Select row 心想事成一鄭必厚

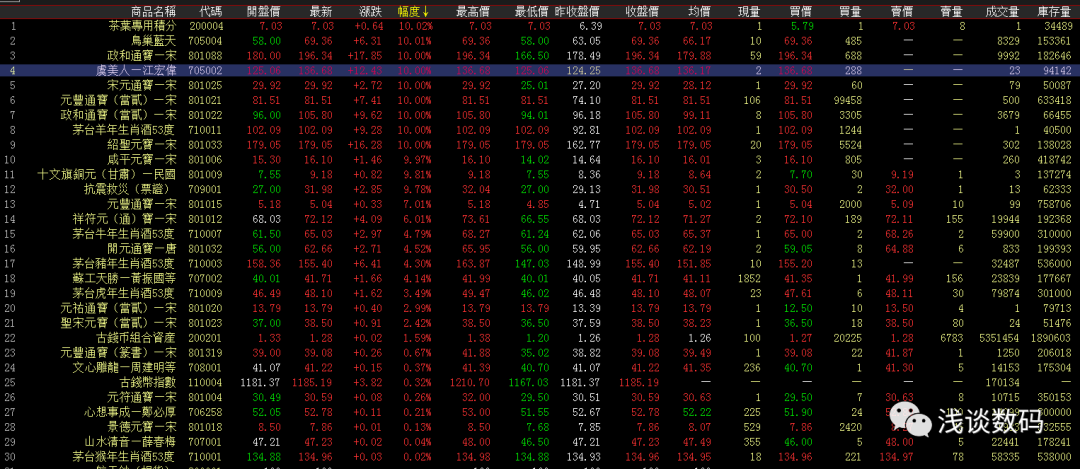pyautogui.click(x=540, y=411)
